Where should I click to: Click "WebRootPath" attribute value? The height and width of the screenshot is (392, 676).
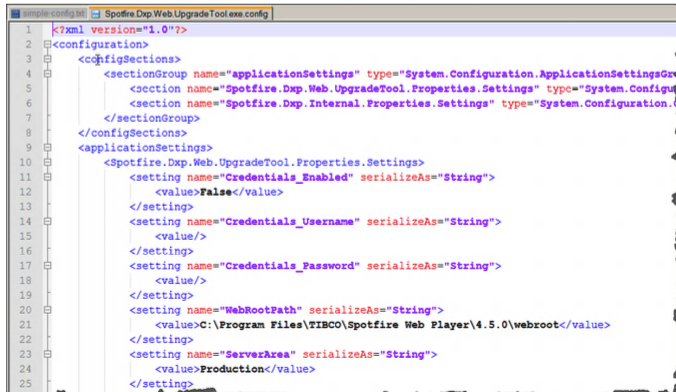pos(261,310)
